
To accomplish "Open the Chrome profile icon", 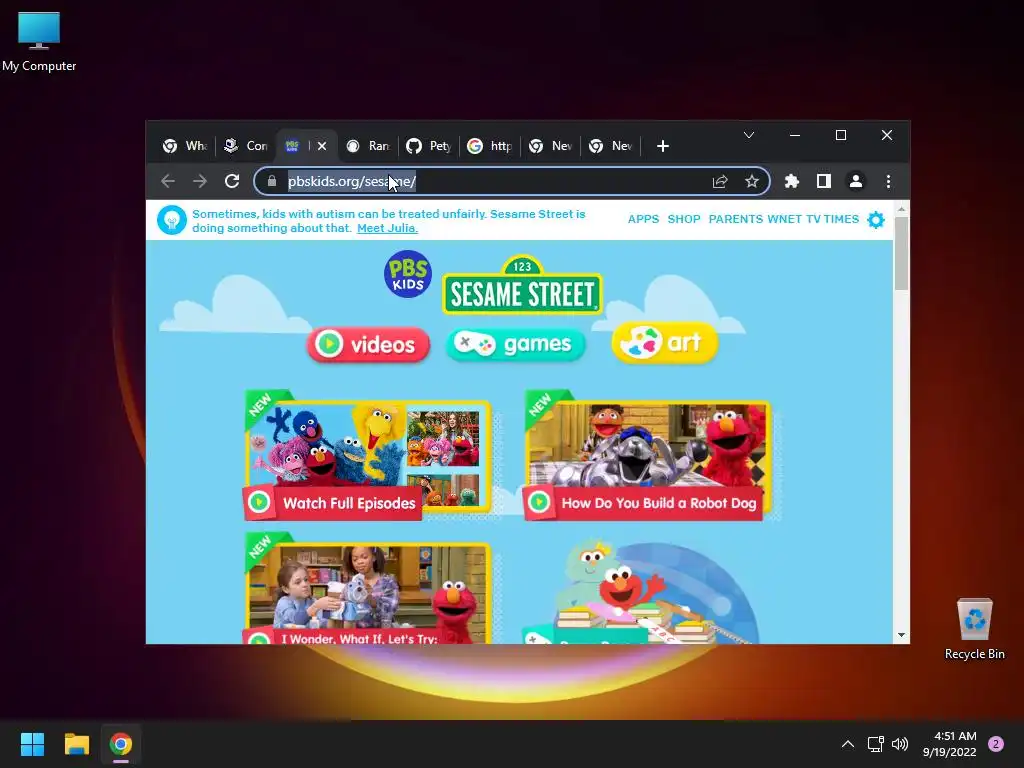I will [856, 182].
